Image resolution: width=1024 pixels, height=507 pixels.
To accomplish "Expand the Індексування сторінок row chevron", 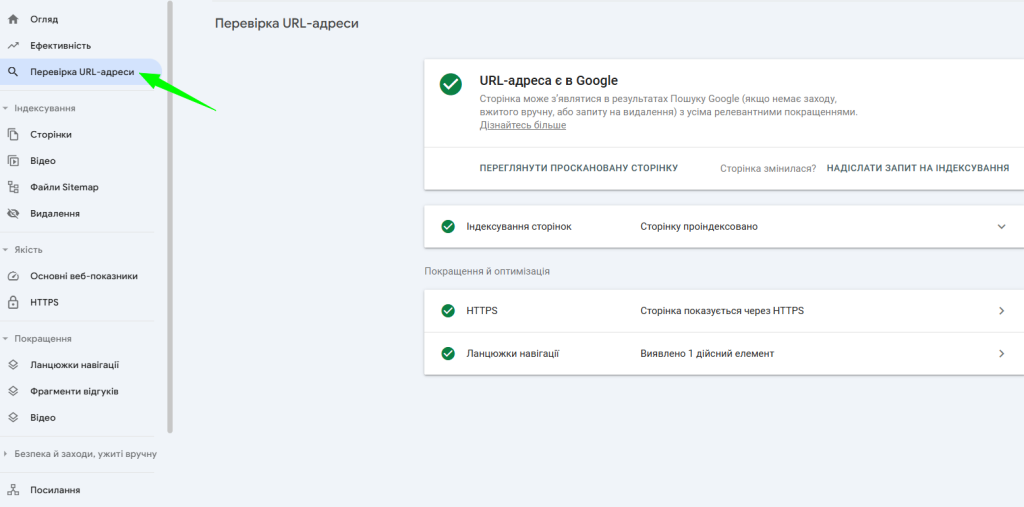I will click(1001, 227).
